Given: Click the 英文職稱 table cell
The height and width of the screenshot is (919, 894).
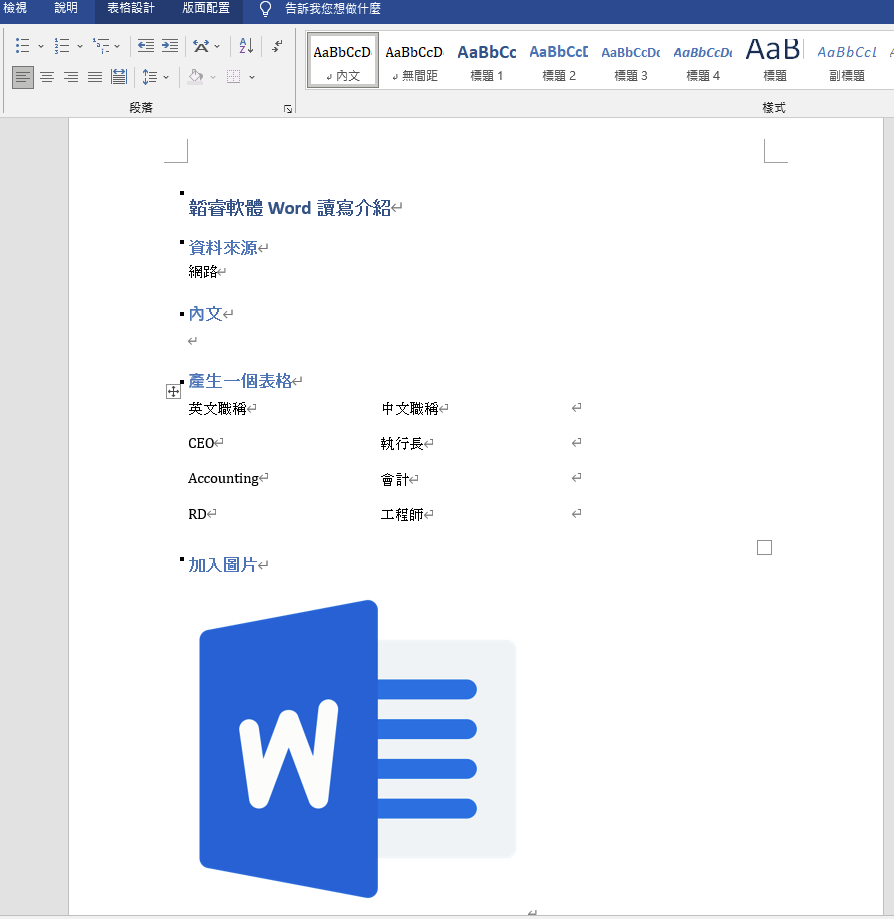Looking at the screenshot, I should pyautogui.click(x=217, y=409).
